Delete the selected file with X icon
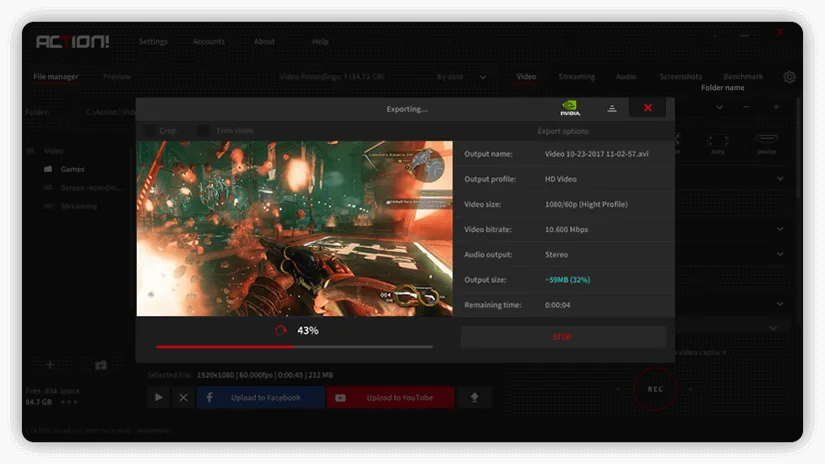Viewport: 825px width, 464px height. (183, 398)
